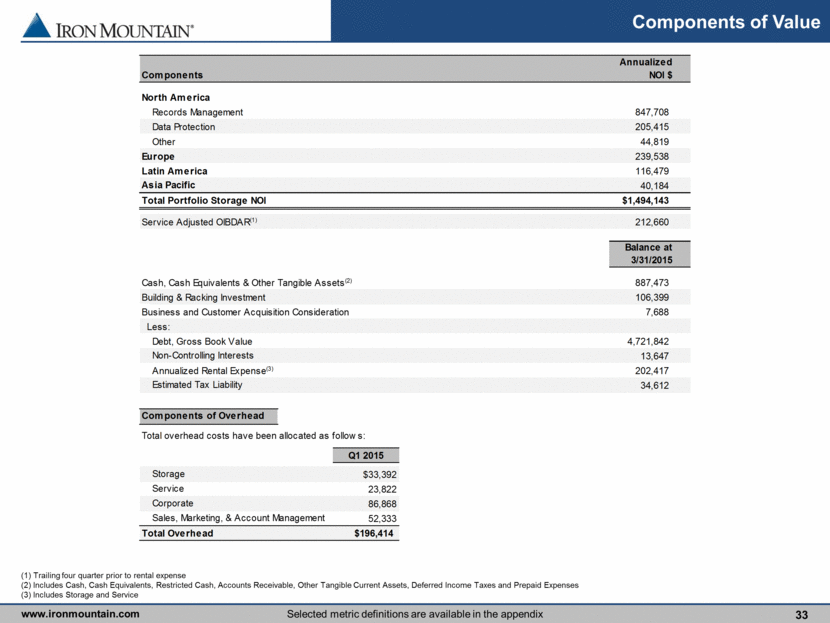Select the 'Annualized NOI $' column header
The height and width of the screenshot is (623, 830).
point(646,68)
